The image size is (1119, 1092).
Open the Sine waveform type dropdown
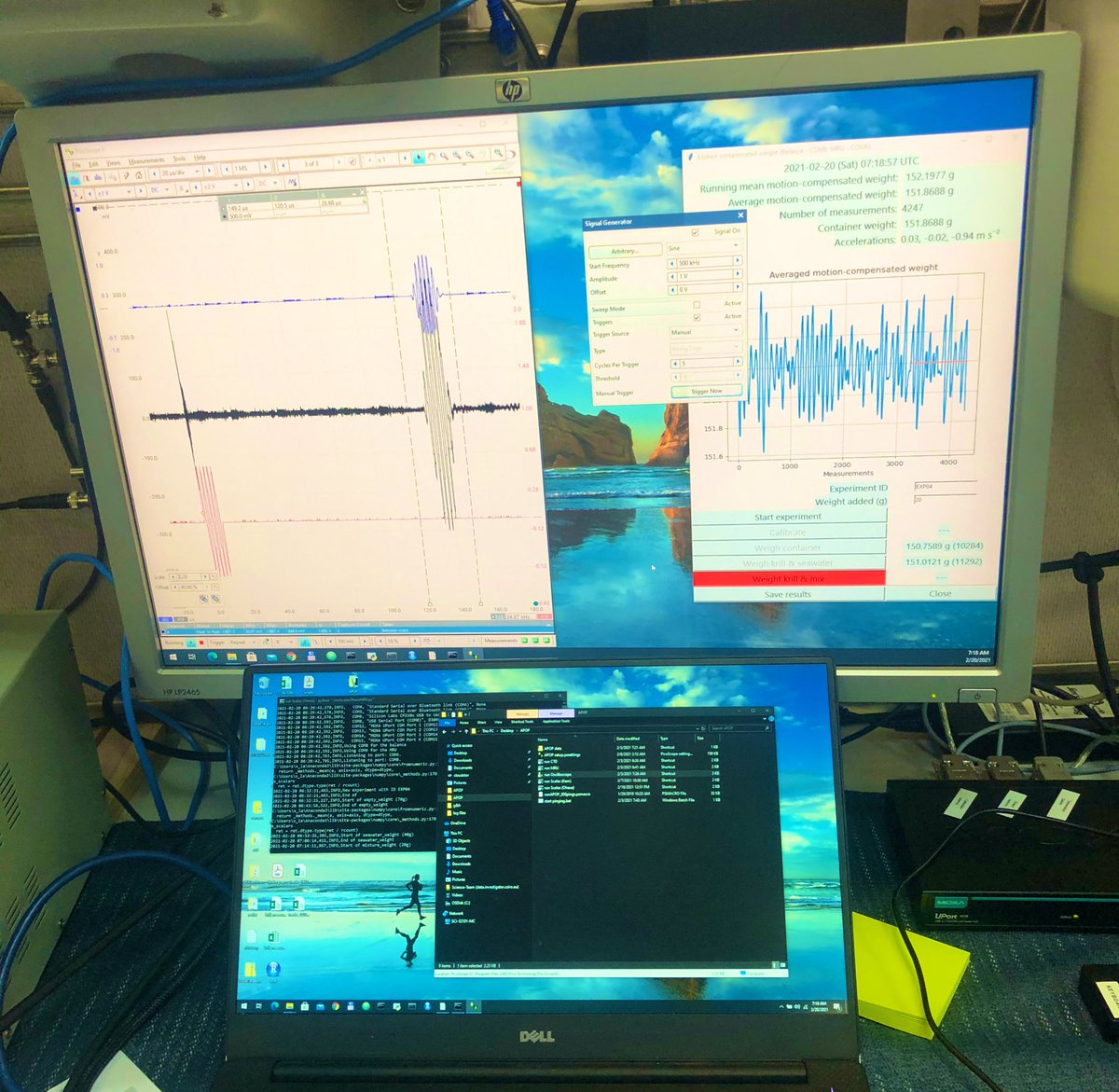704,248
